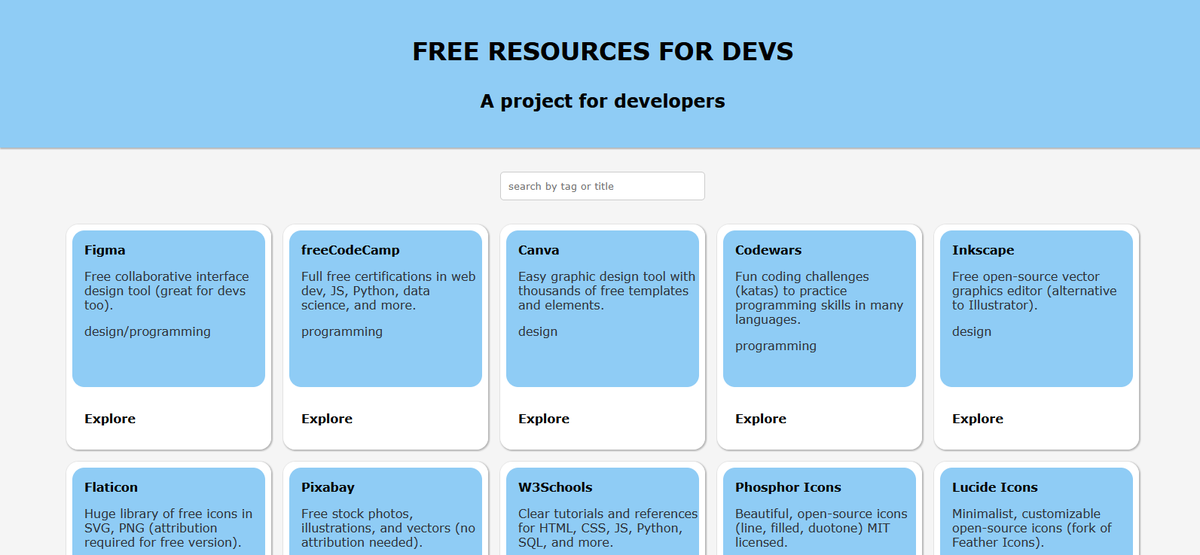Click the Figma description about collaborative interface design
The width and height of the screenshot is (1200, 555).
pyautogui.click(x=168, y=291)
